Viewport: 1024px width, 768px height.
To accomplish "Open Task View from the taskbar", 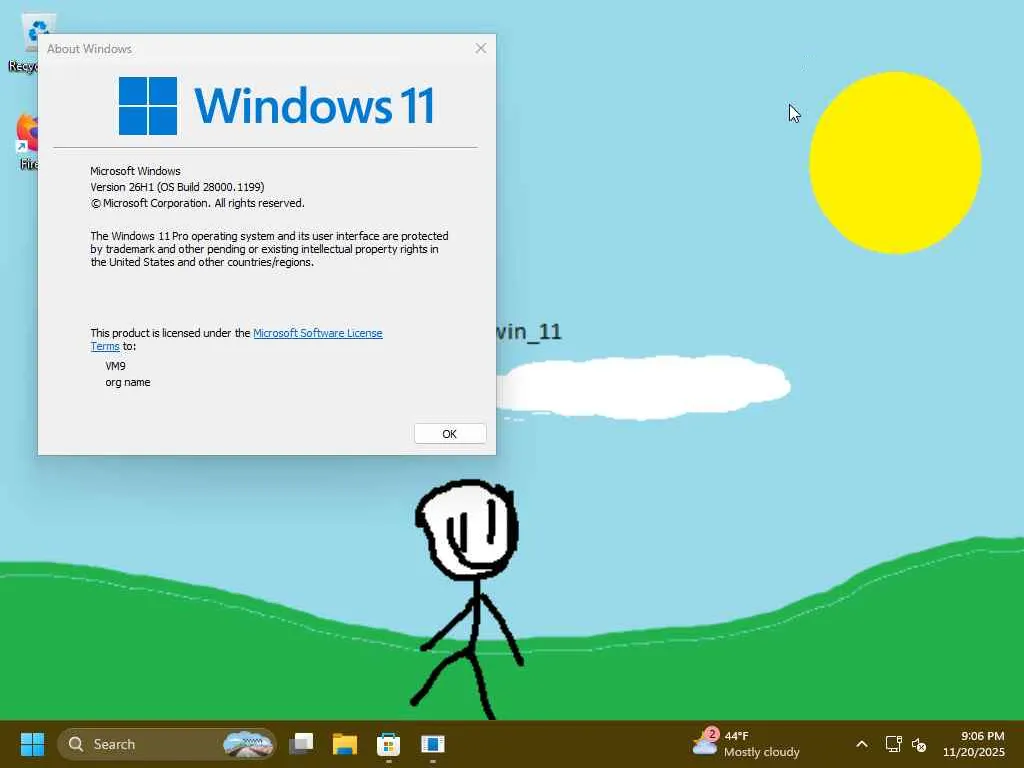I will click(302, 744).
